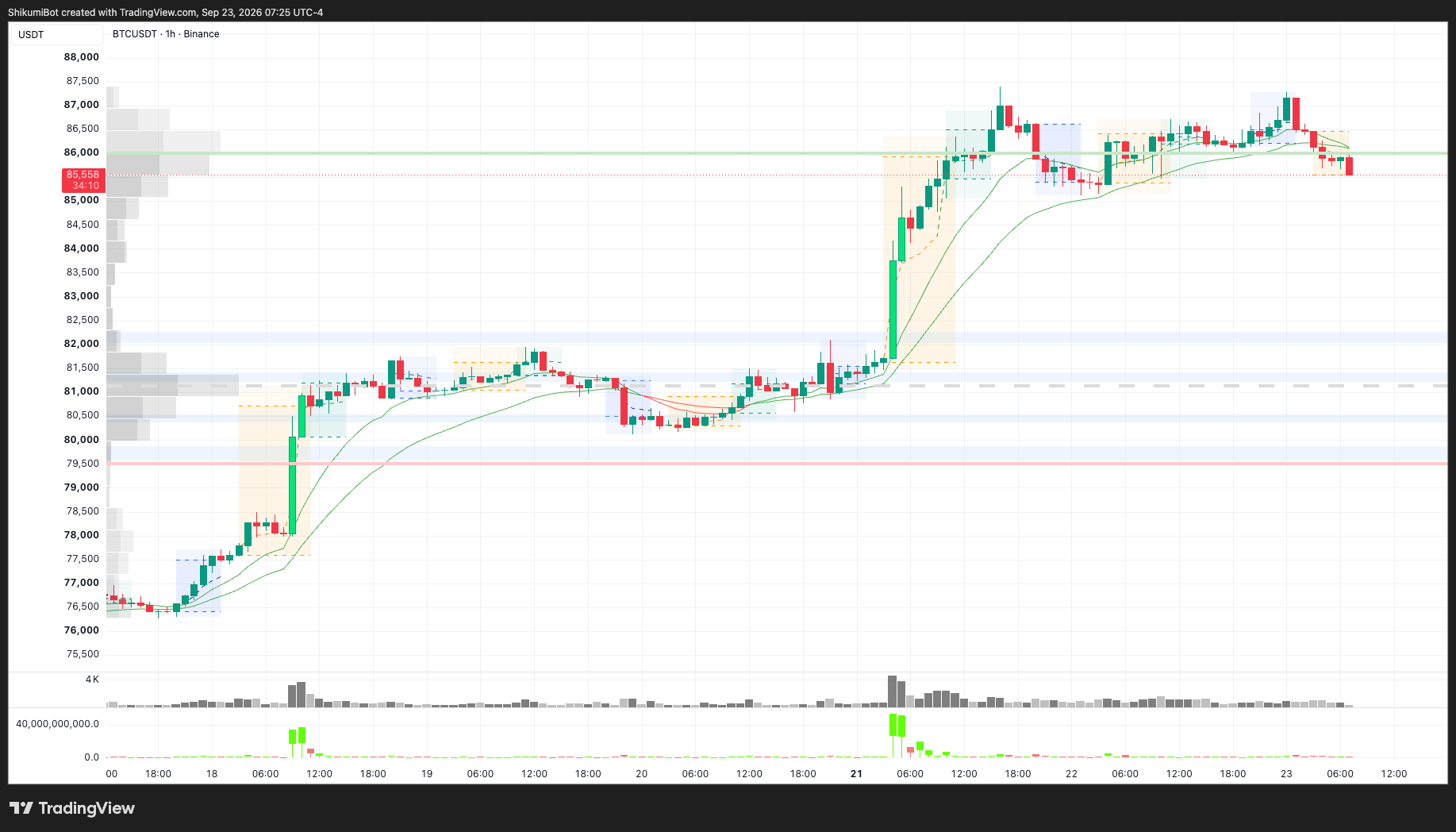
Task: Click the red 85,558 current price label
Action: (83, 180)
